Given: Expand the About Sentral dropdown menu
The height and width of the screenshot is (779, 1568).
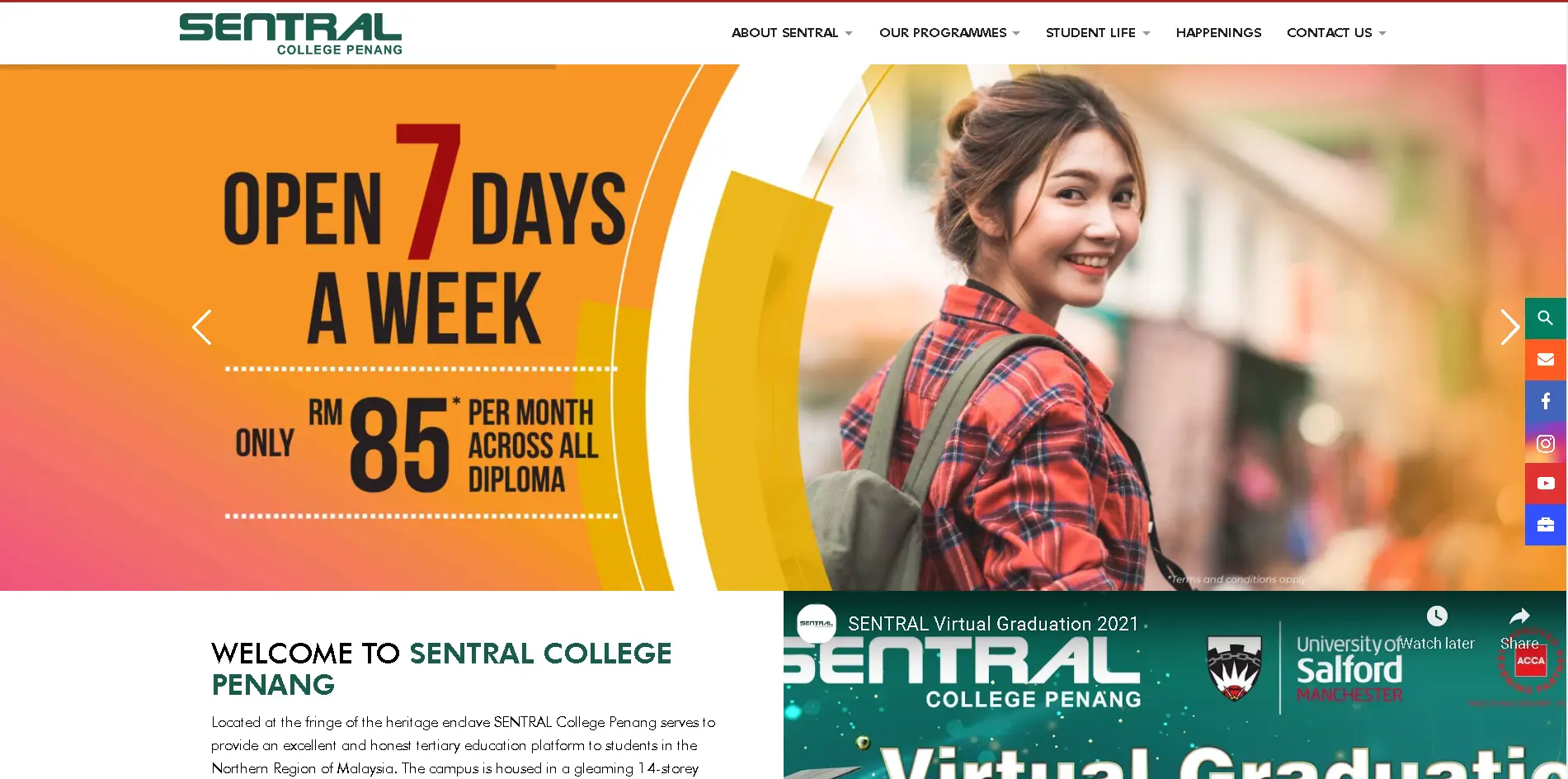Looking at the screenshot, I should click(792, 33).
